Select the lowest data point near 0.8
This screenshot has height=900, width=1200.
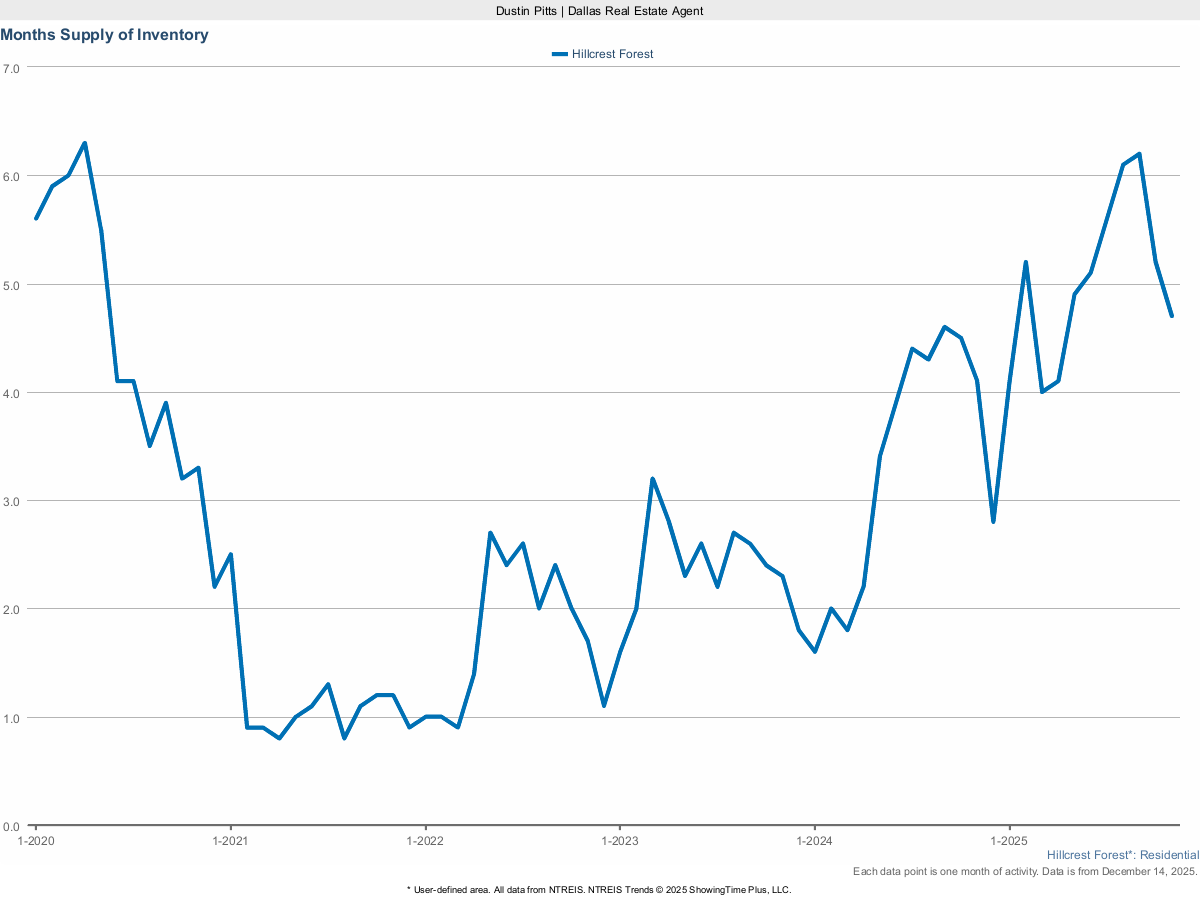tap(278, 739)
